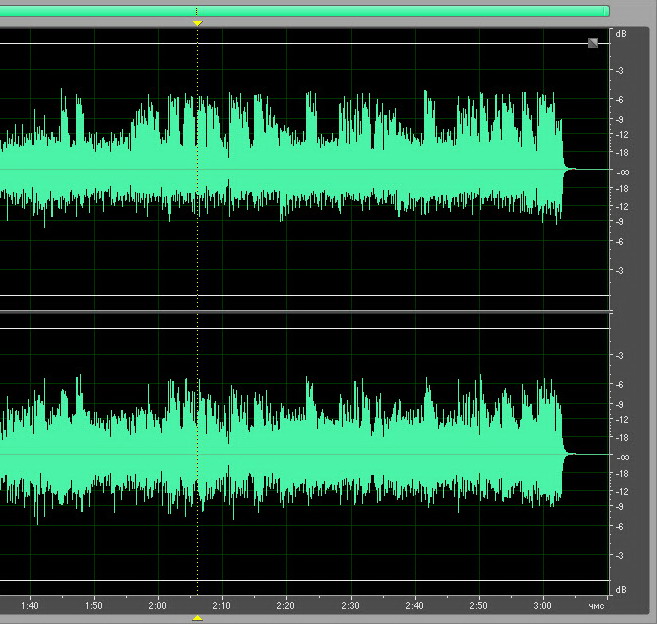657x624 pixels.
Task: Click the чмс time format label on ruler
Action: coord(597,605)
